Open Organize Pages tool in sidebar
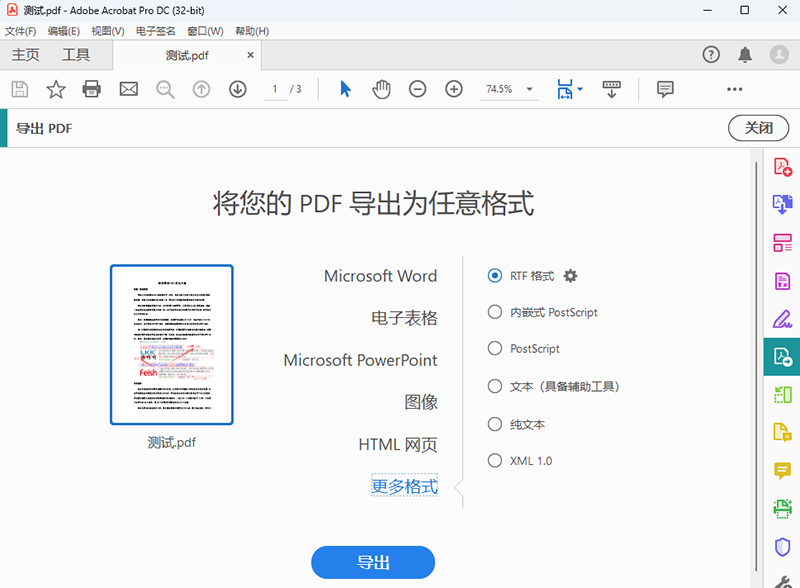Image resolution: width=800 pixels, height=588 pixels. 783,243
